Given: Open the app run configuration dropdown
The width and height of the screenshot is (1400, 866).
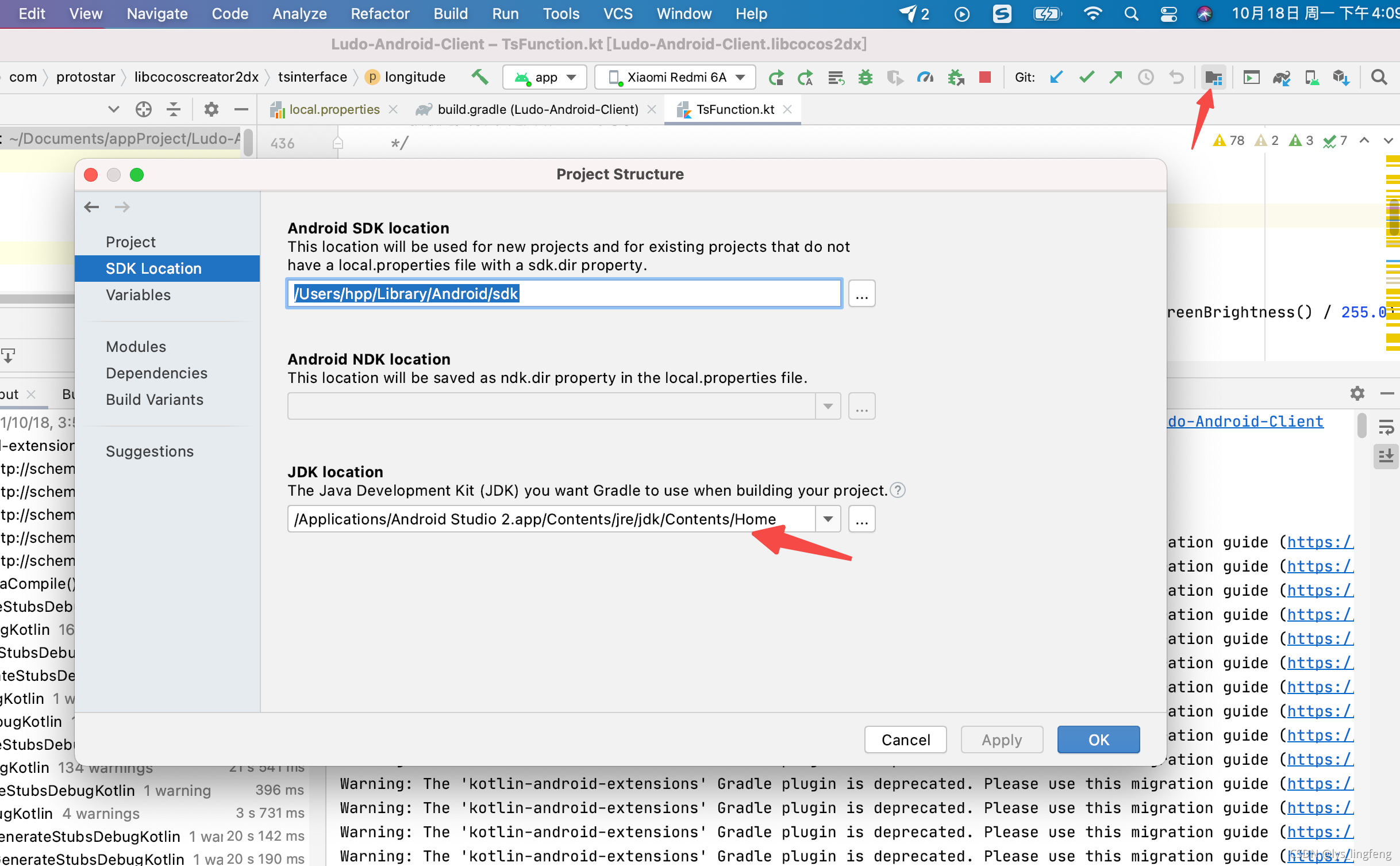Looking at the screenshot, I should 544,77.
